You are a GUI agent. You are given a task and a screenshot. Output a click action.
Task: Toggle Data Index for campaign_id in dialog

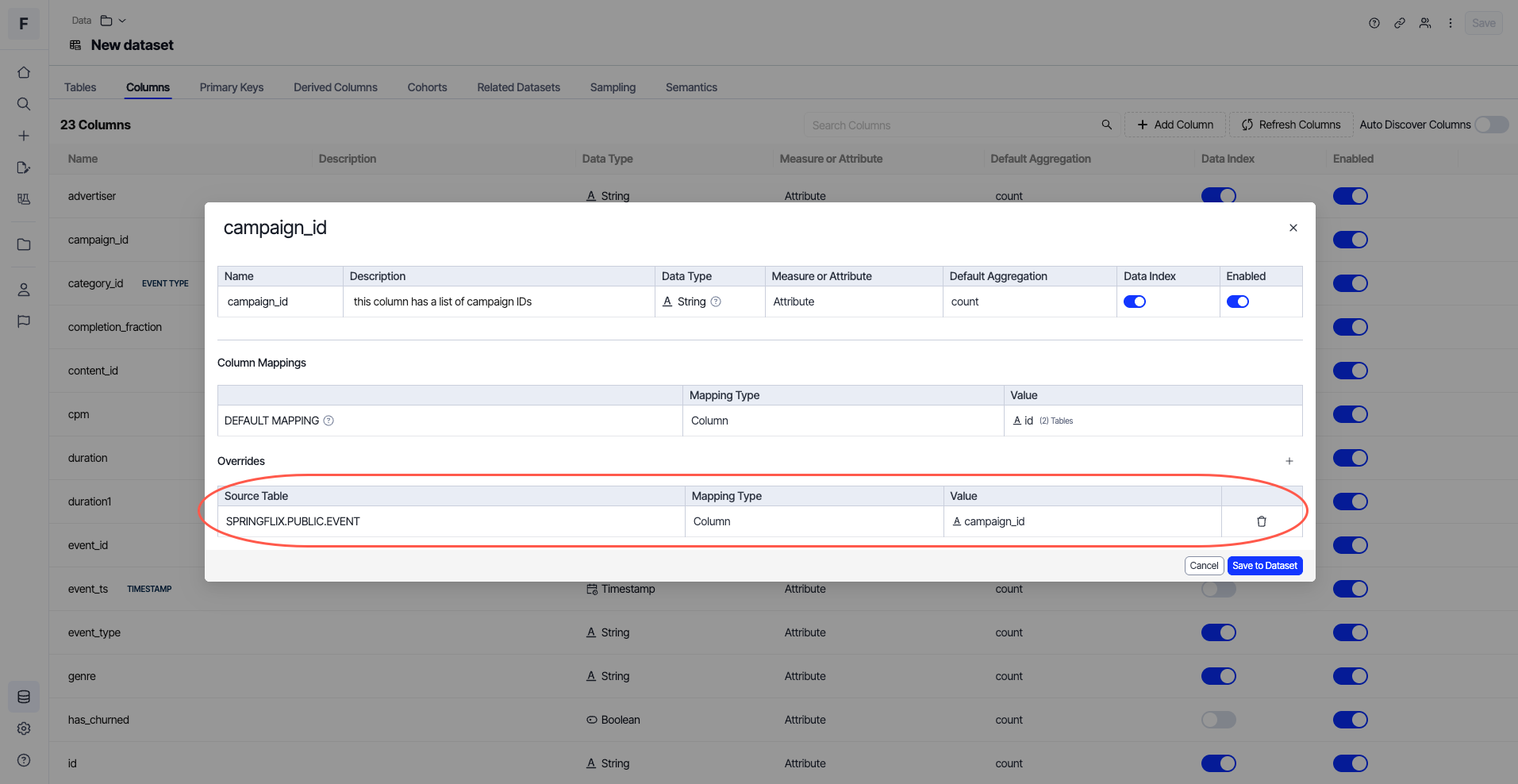tap(1135, 302)
